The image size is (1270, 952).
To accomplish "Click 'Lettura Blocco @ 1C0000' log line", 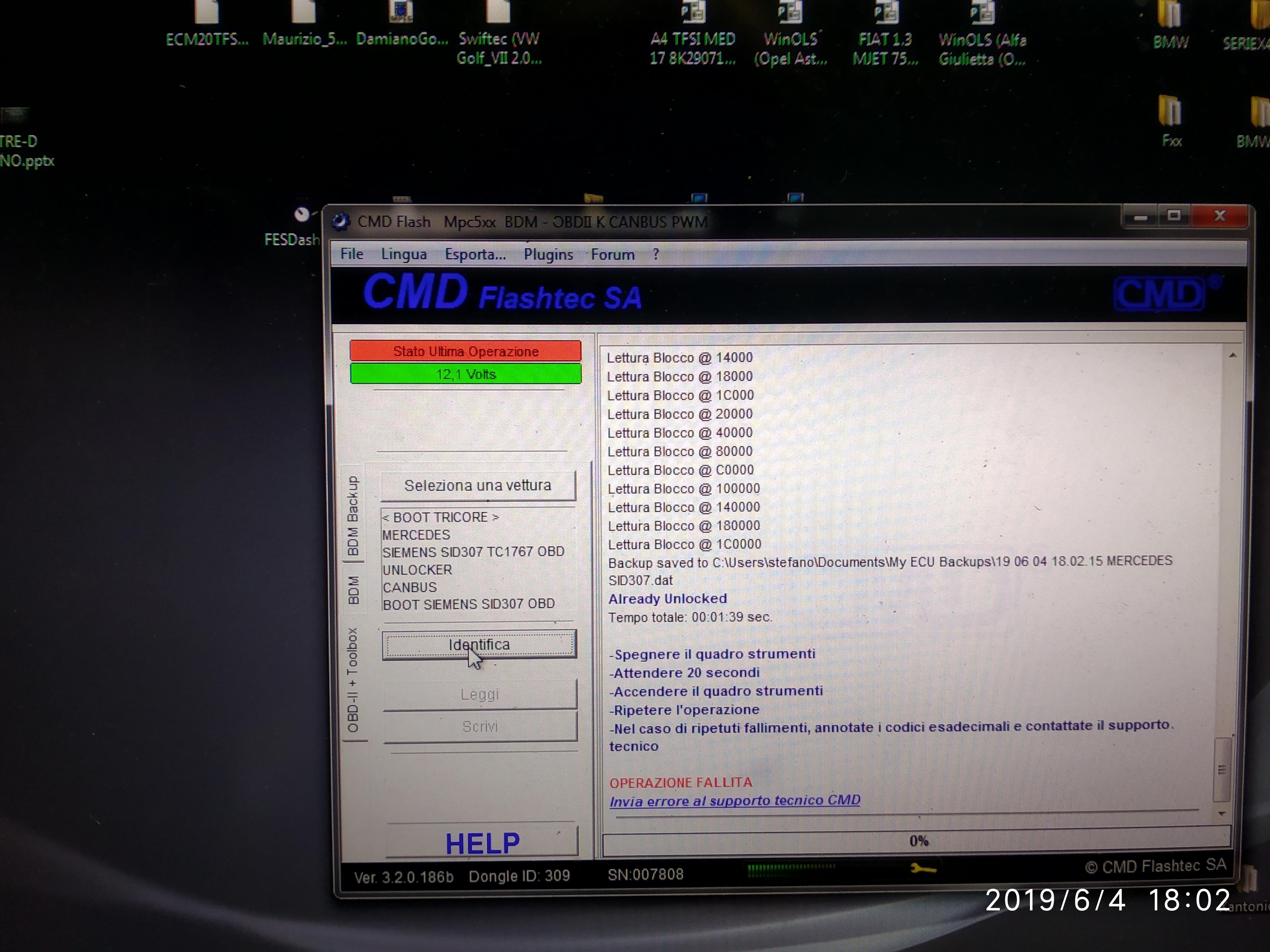I will 685,544.
